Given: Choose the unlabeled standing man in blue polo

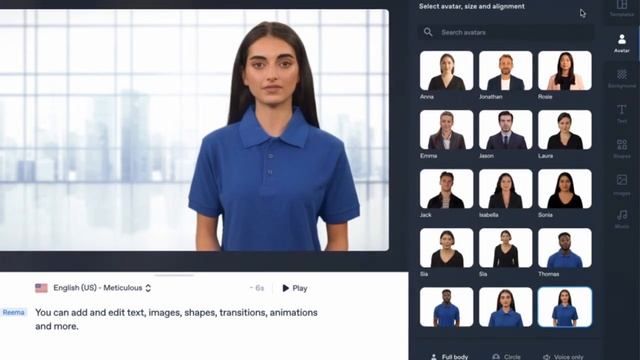Looking at the screenshot, I should (x=447, y=307).
